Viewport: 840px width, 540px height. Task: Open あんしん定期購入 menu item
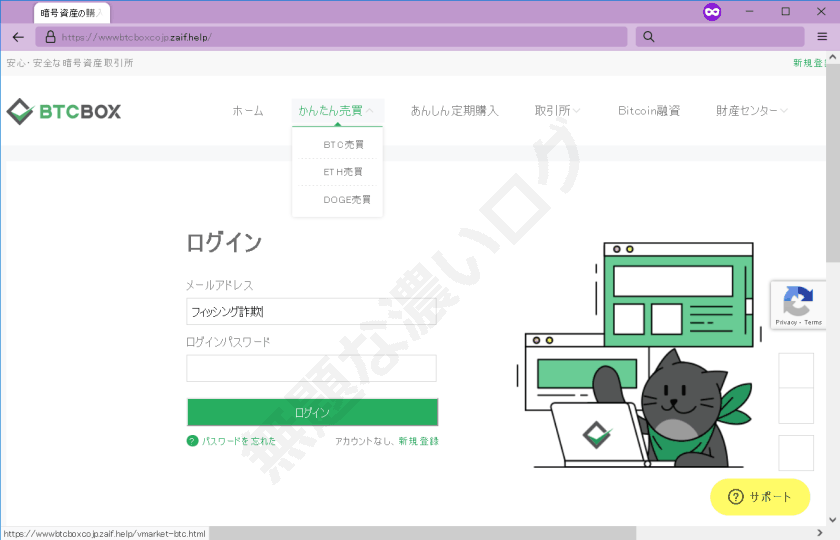pos(454,111)
